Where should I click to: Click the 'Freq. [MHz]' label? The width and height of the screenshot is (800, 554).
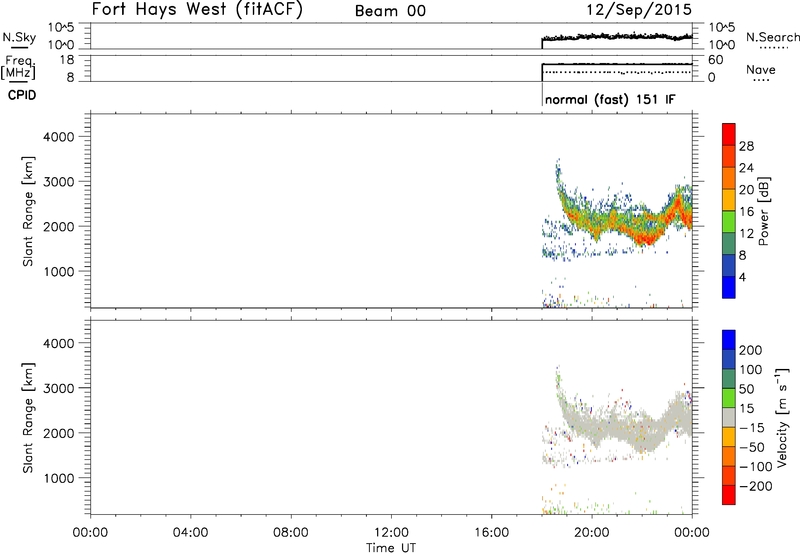pos(18,67)
